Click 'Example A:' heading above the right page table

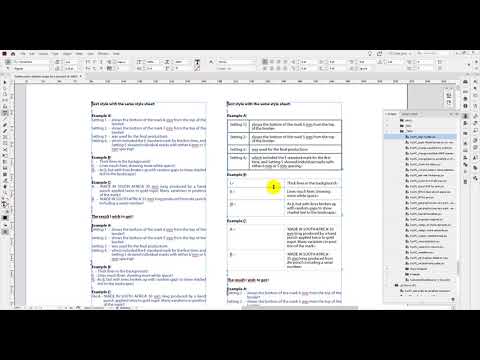(237, 116)
